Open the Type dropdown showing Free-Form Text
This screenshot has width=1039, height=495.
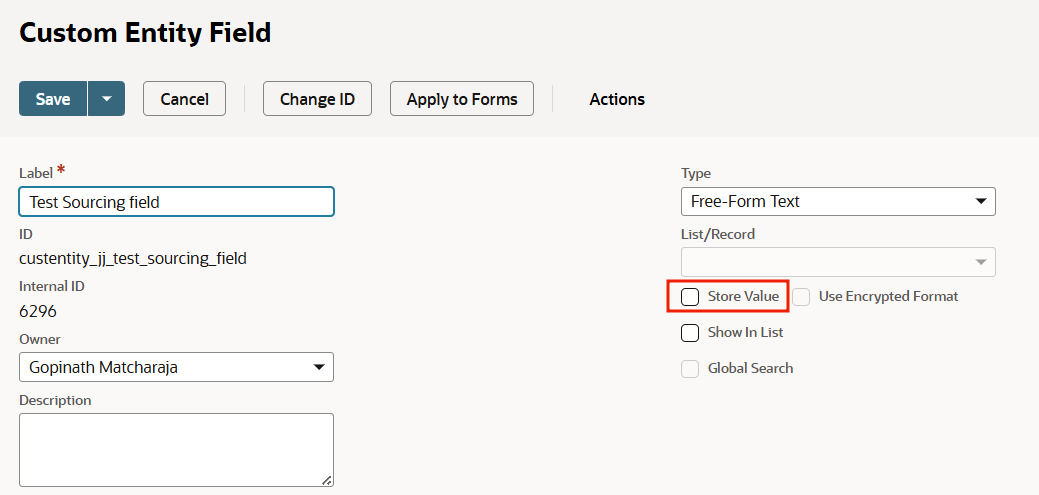tap(837, 202)
